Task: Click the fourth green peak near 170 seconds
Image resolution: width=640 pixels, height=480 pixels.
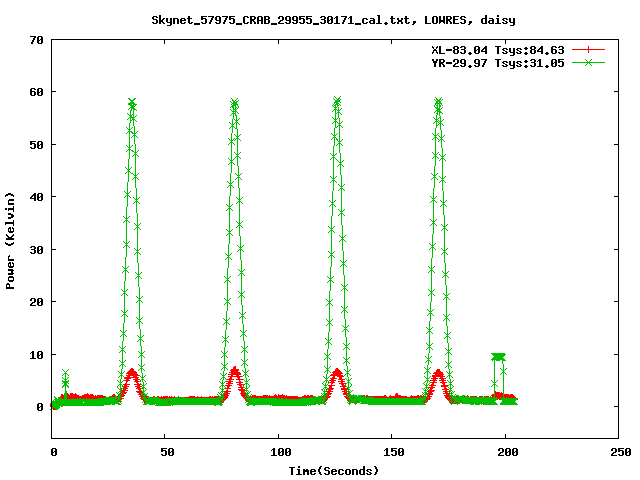Action: click(x=438, y=101)
